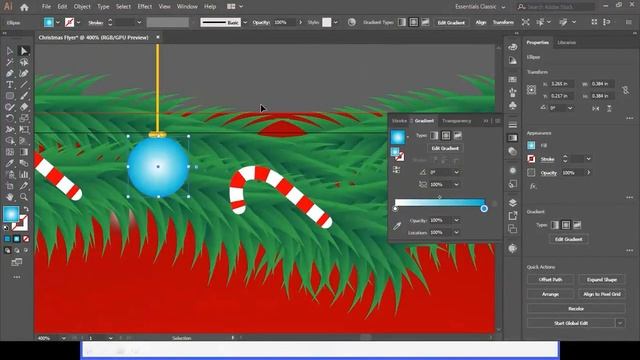The height and width of the screenshot is (360, 640).
Task: Click the Expand Shape button
Action: coord(602,280)
